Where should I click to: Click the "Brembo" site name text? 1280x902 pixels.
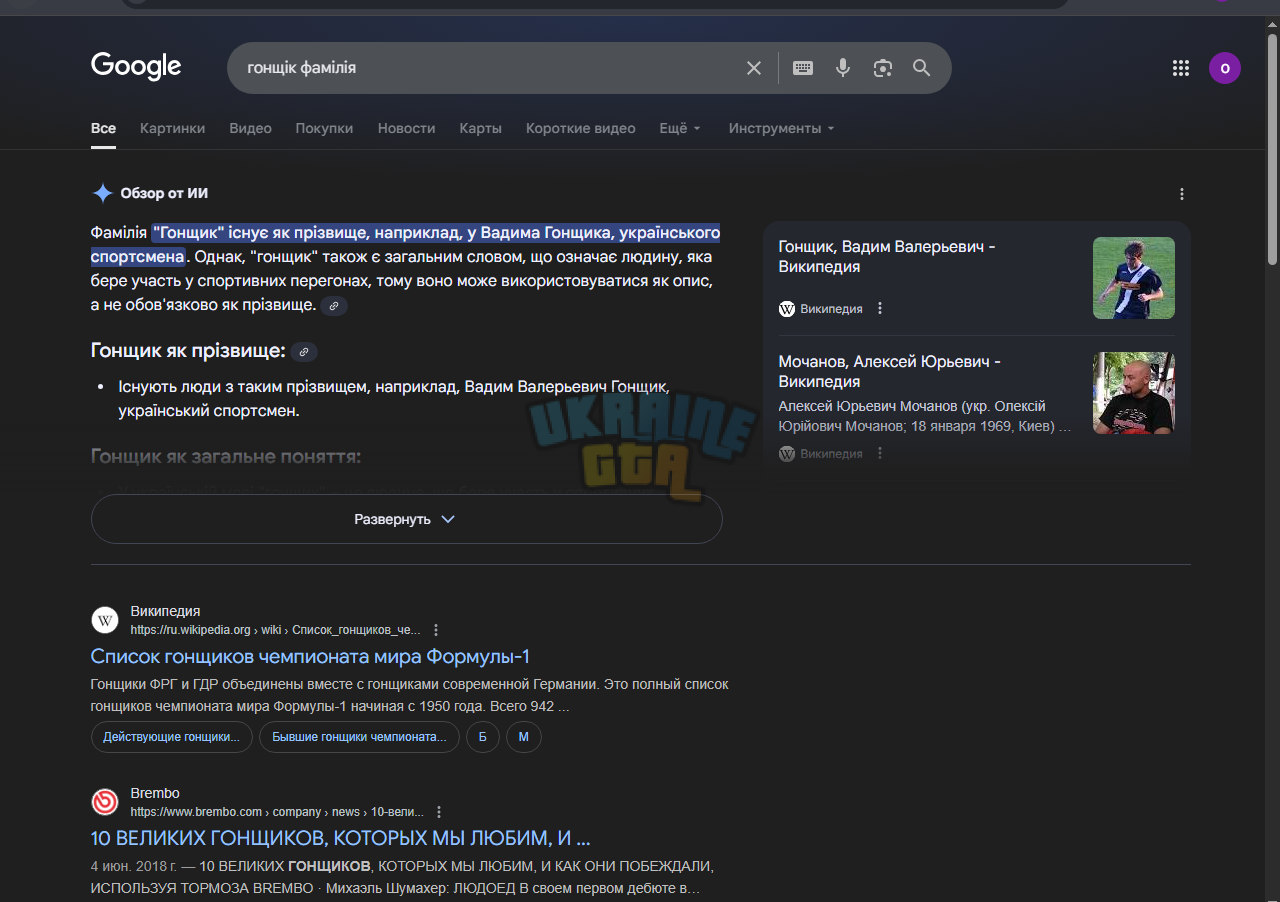point(155,793)
